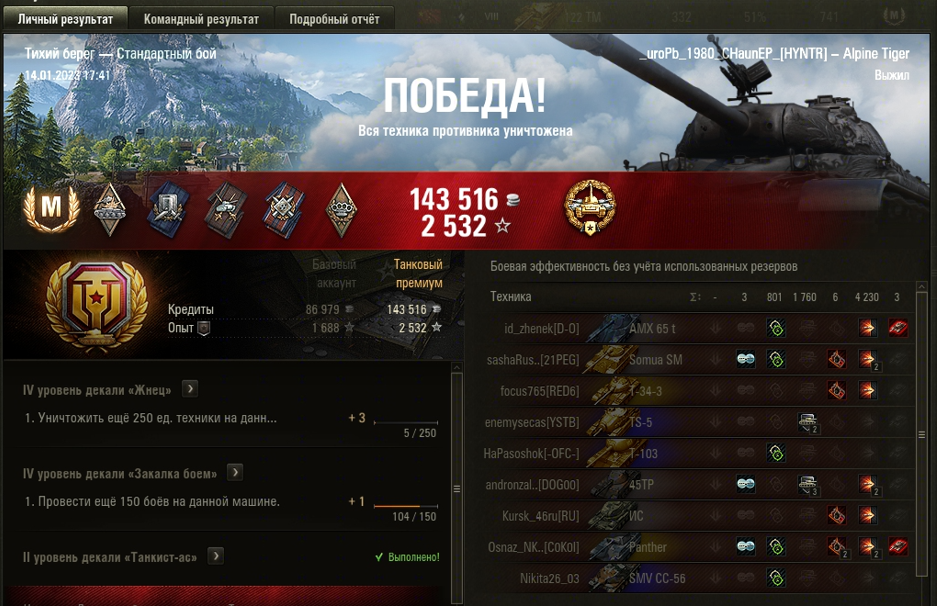Open the Подробный отчёт tab
Viewport: 937px width, 606px height.
335,19
